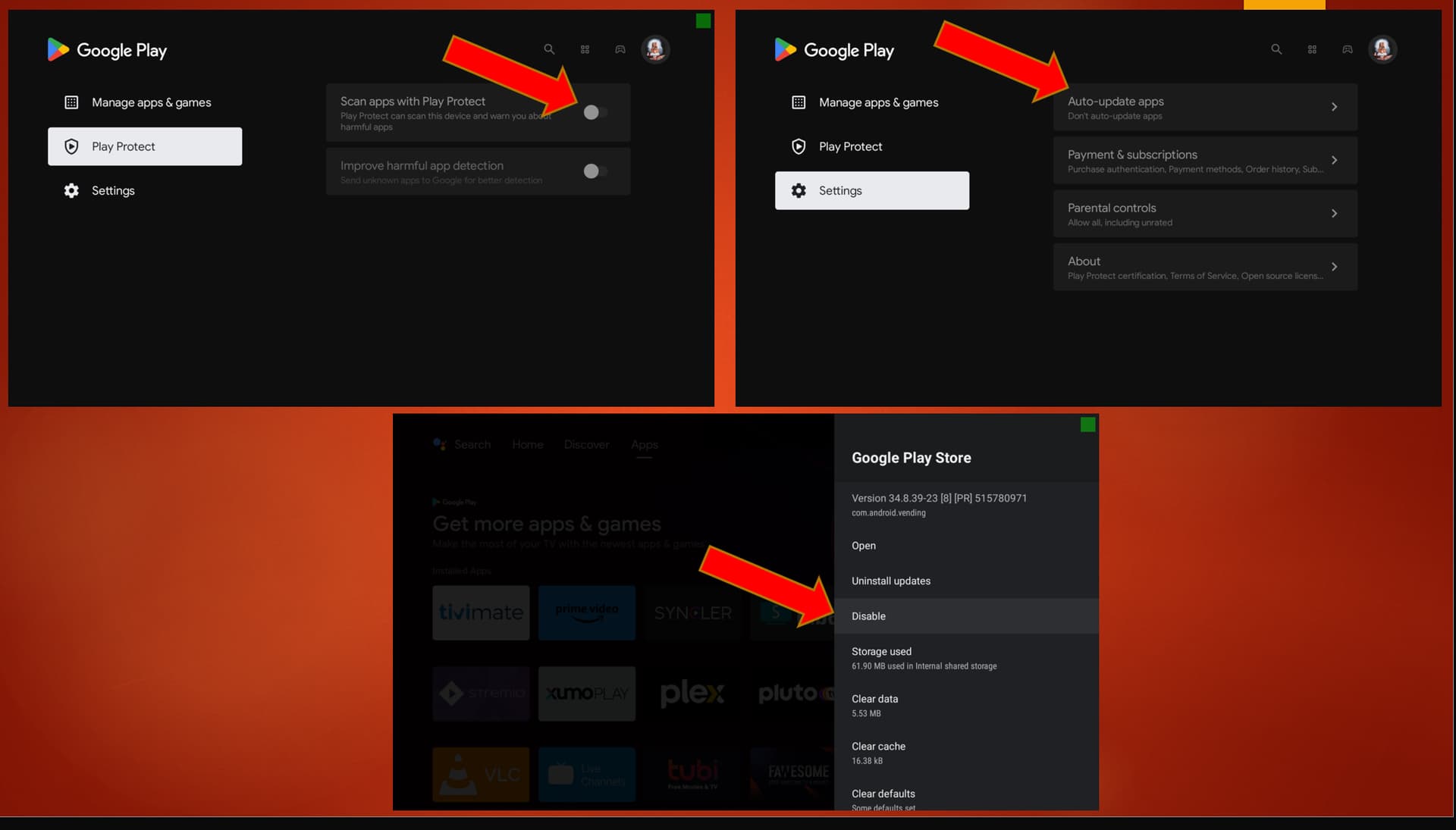Expand Parental controls chevron
Viewport: 1456px width, 830px height.
tap(1334, 213)
